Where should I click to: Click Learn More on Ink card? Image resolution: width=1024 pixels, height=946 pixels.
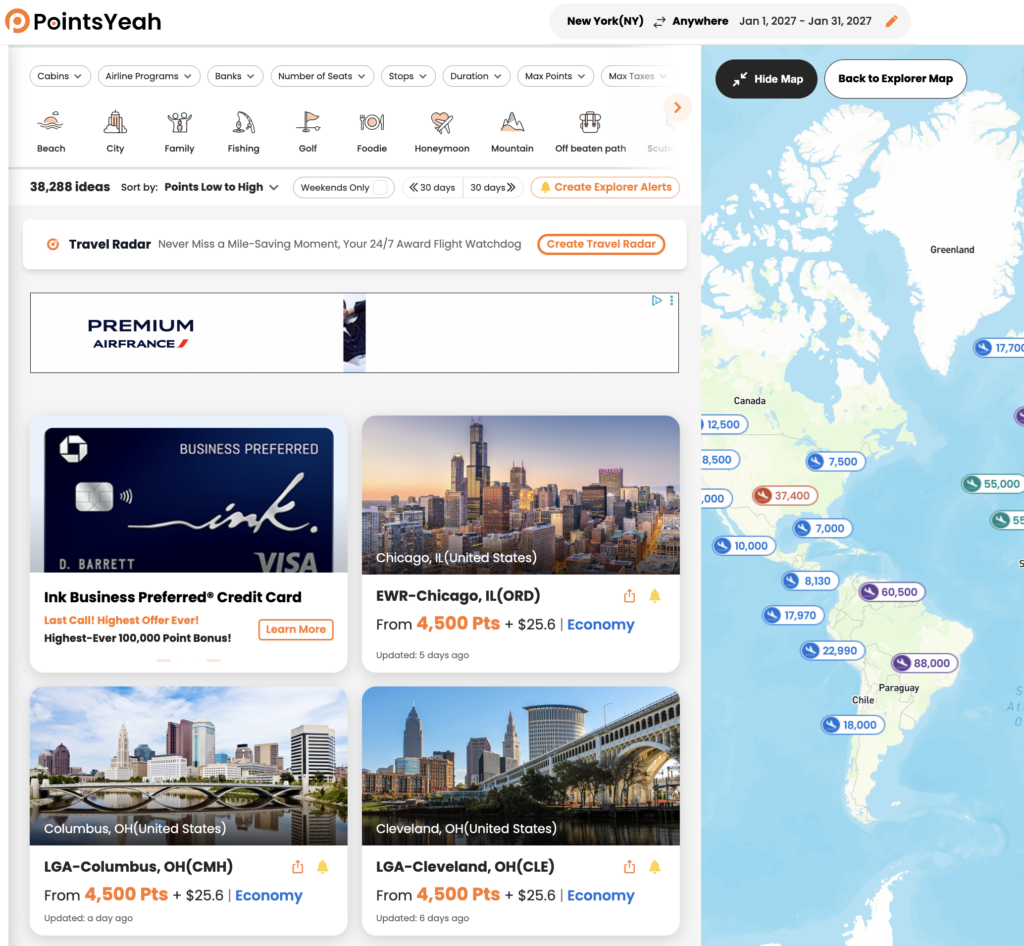[296, 629]
